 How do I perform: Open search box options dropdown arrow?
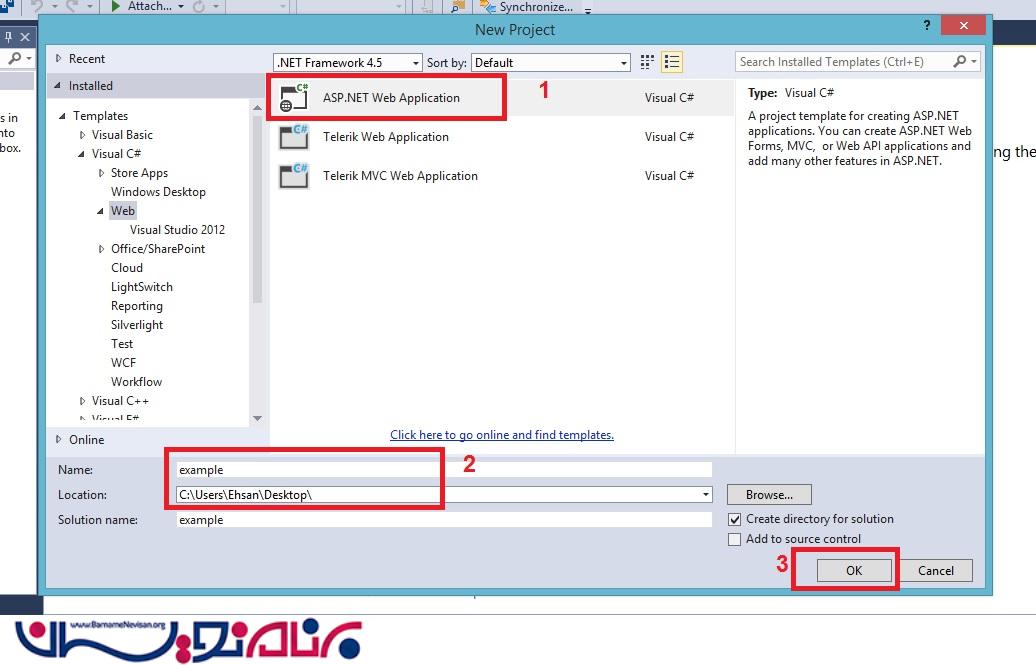(973, 61)
